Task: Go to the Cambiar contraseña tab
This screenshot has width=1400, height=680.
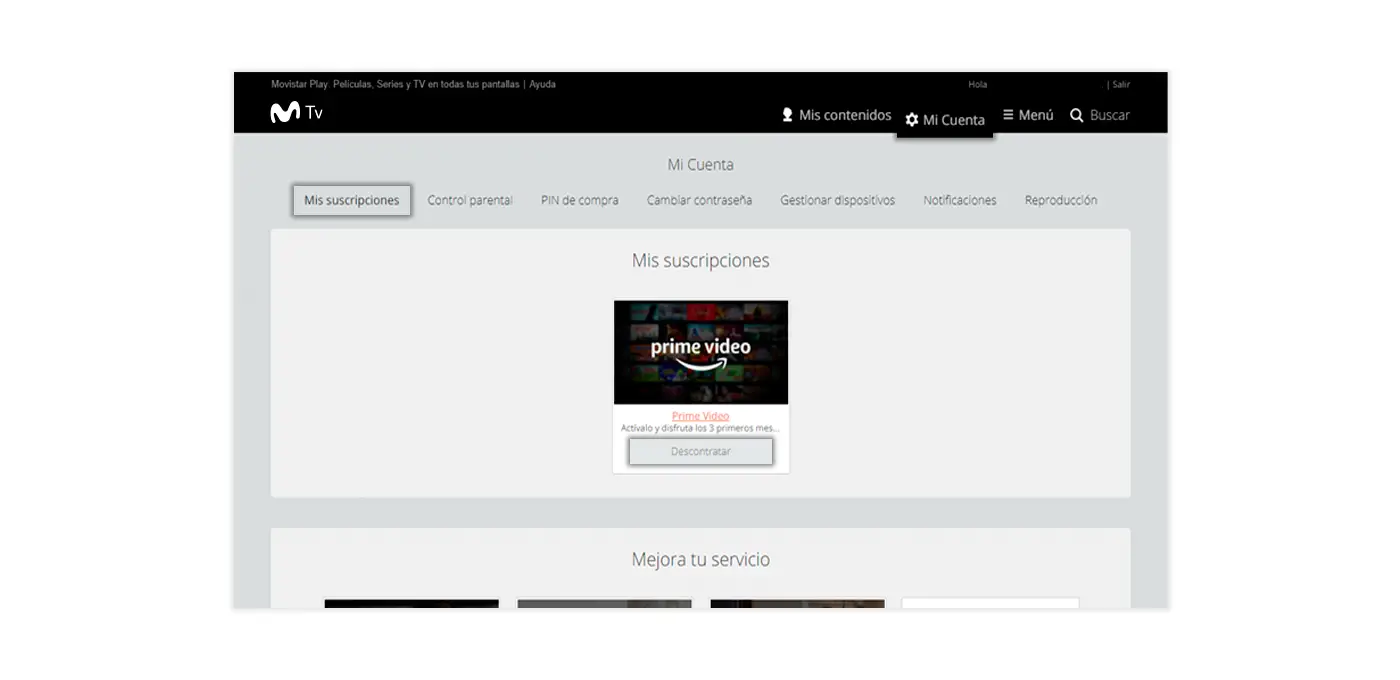Action: coord(699,200)
